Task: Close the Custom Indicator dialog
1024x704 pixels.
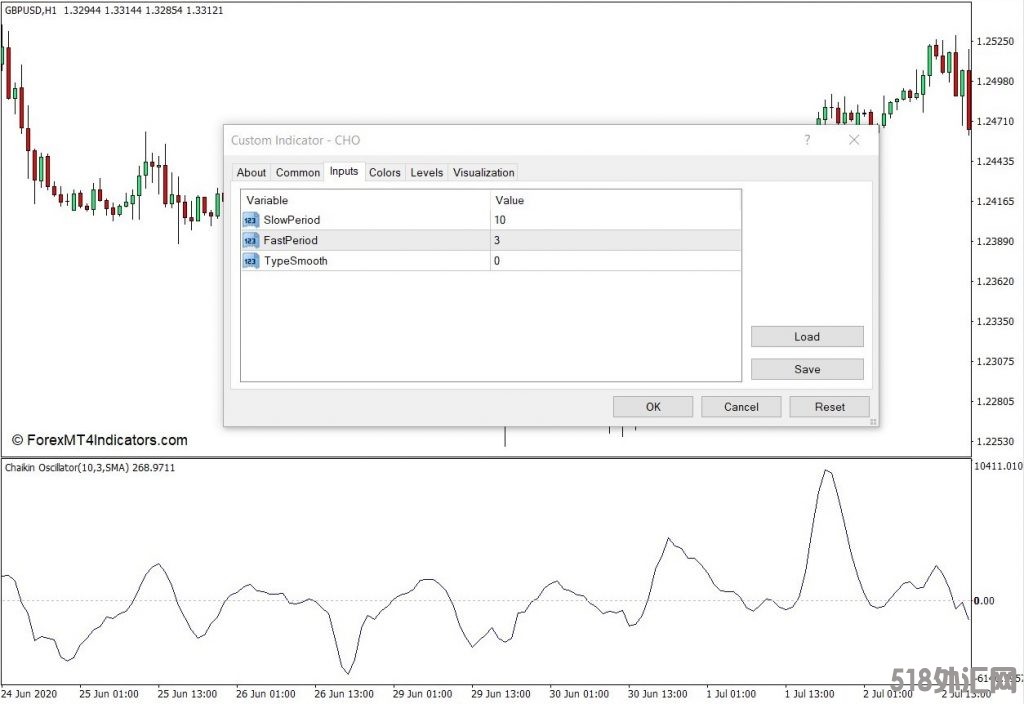Action: coord(853,141)
